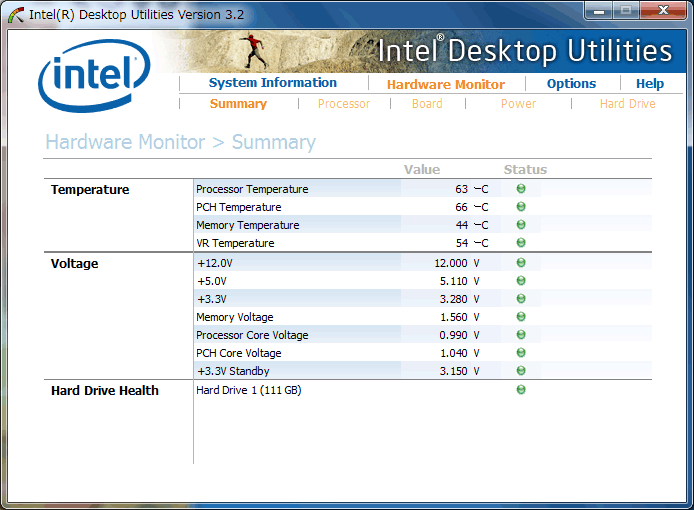Click Hard Drive 1 health status indicator

click(x=521, y=390)
